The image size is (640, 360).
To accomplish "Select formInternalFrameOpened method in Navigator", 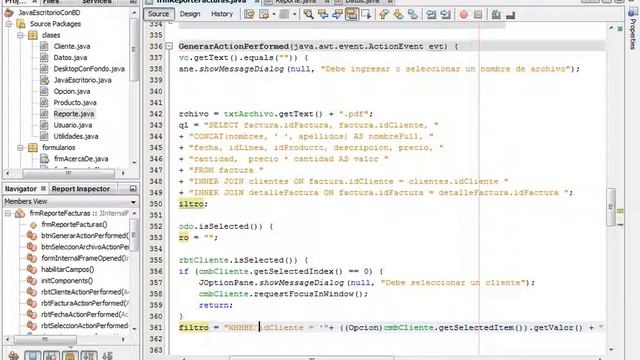I will click(x=85, y=258).
